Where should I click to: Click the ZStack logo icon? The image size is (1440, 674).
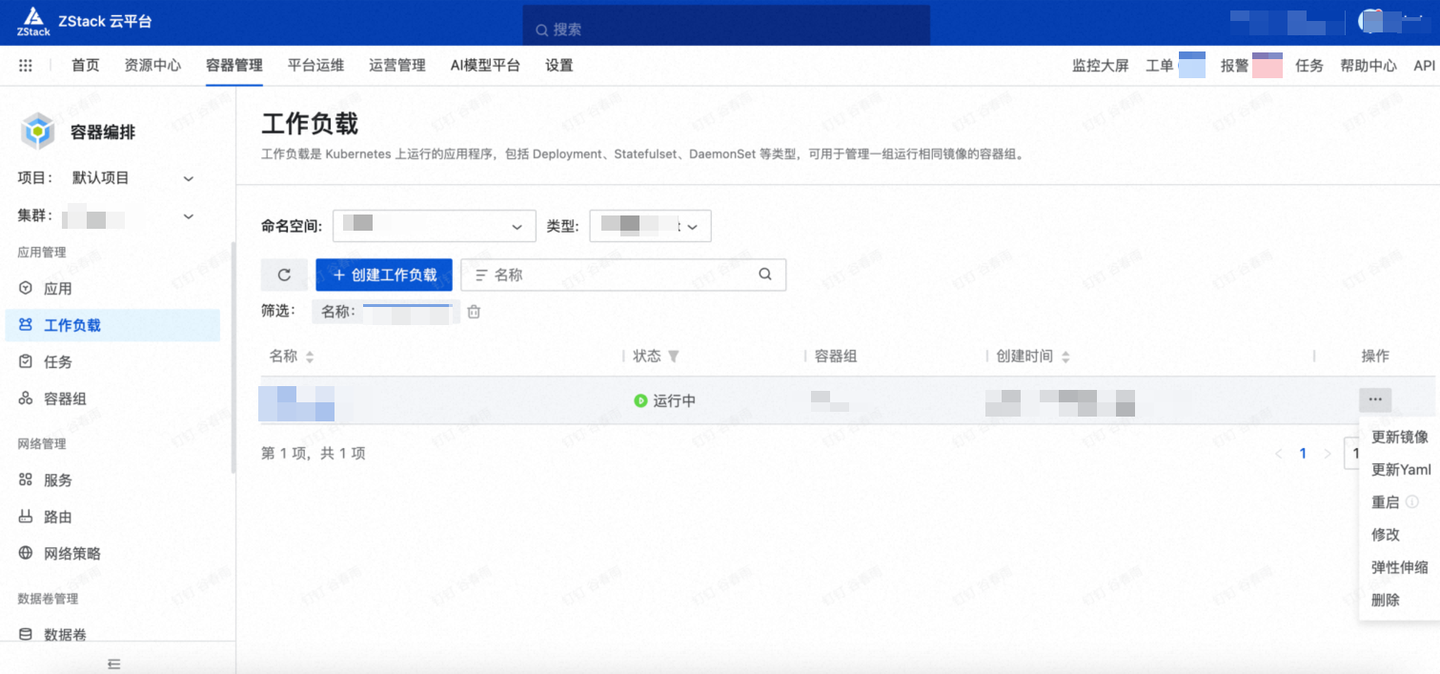point(33,21)
